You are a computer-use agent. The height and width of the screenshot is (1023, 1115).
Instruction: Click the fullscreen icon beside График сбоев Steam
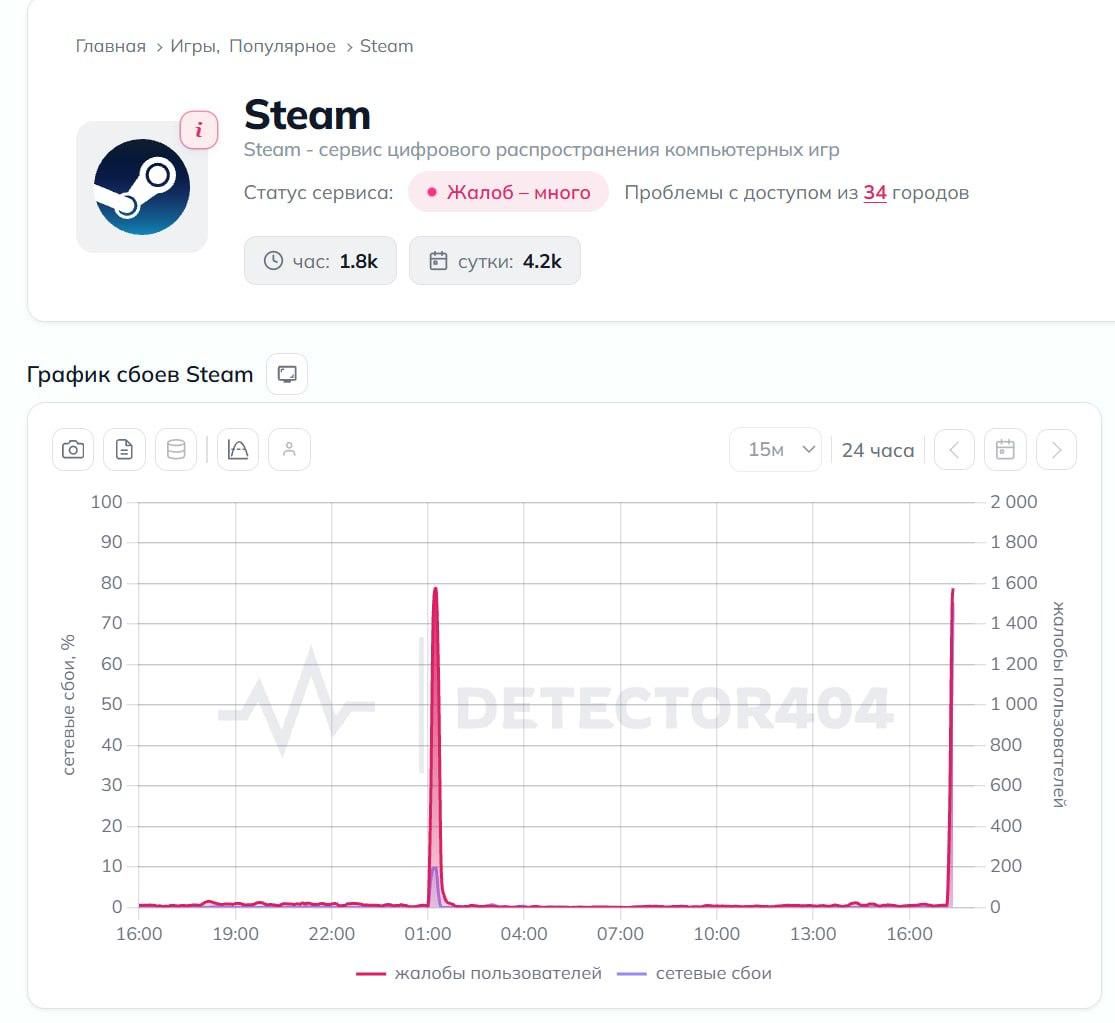[x=287, y=374]
